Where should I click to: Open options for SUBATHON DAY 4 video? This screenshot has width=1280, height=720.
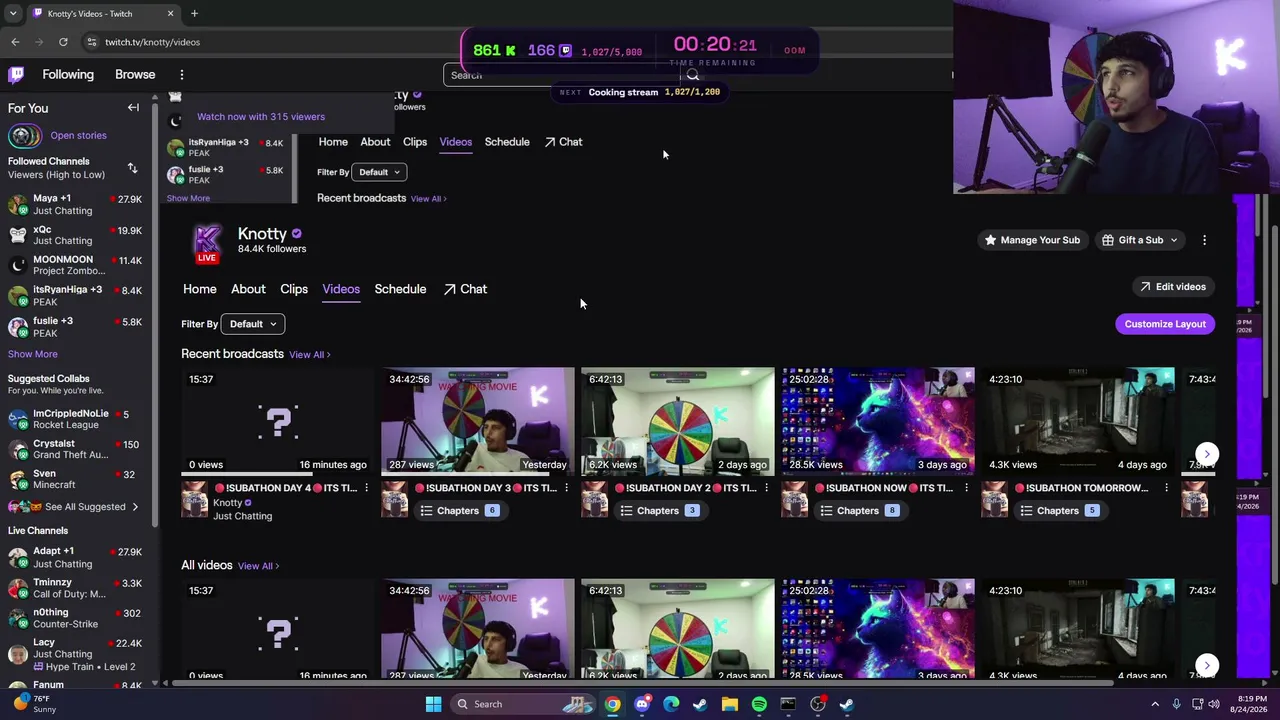pyautogui.click(x=366, y=488)
